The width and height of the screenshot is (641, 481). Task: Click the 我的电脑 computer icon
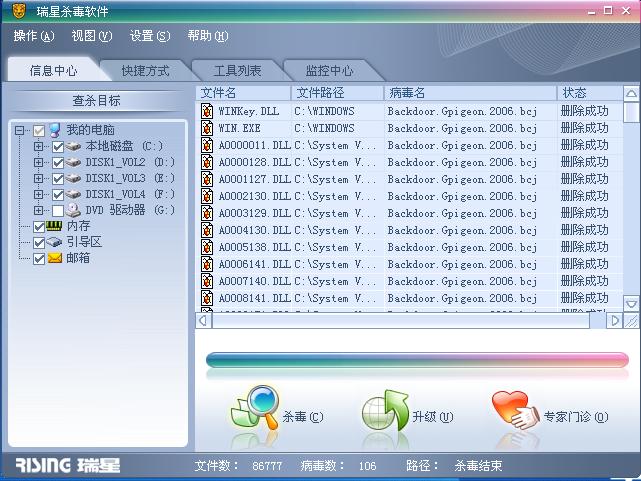(55, 130)
